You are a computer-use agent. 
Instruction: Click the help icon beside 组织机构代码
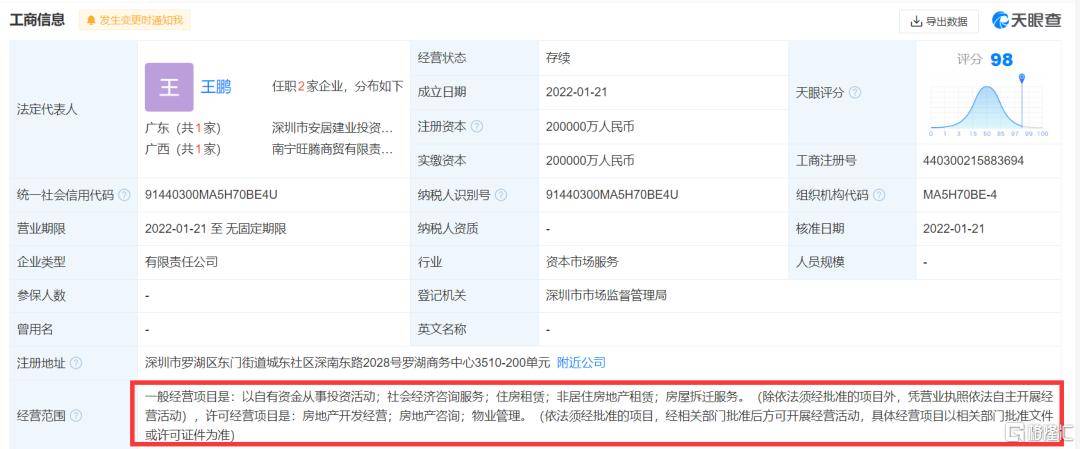[880, 195]
